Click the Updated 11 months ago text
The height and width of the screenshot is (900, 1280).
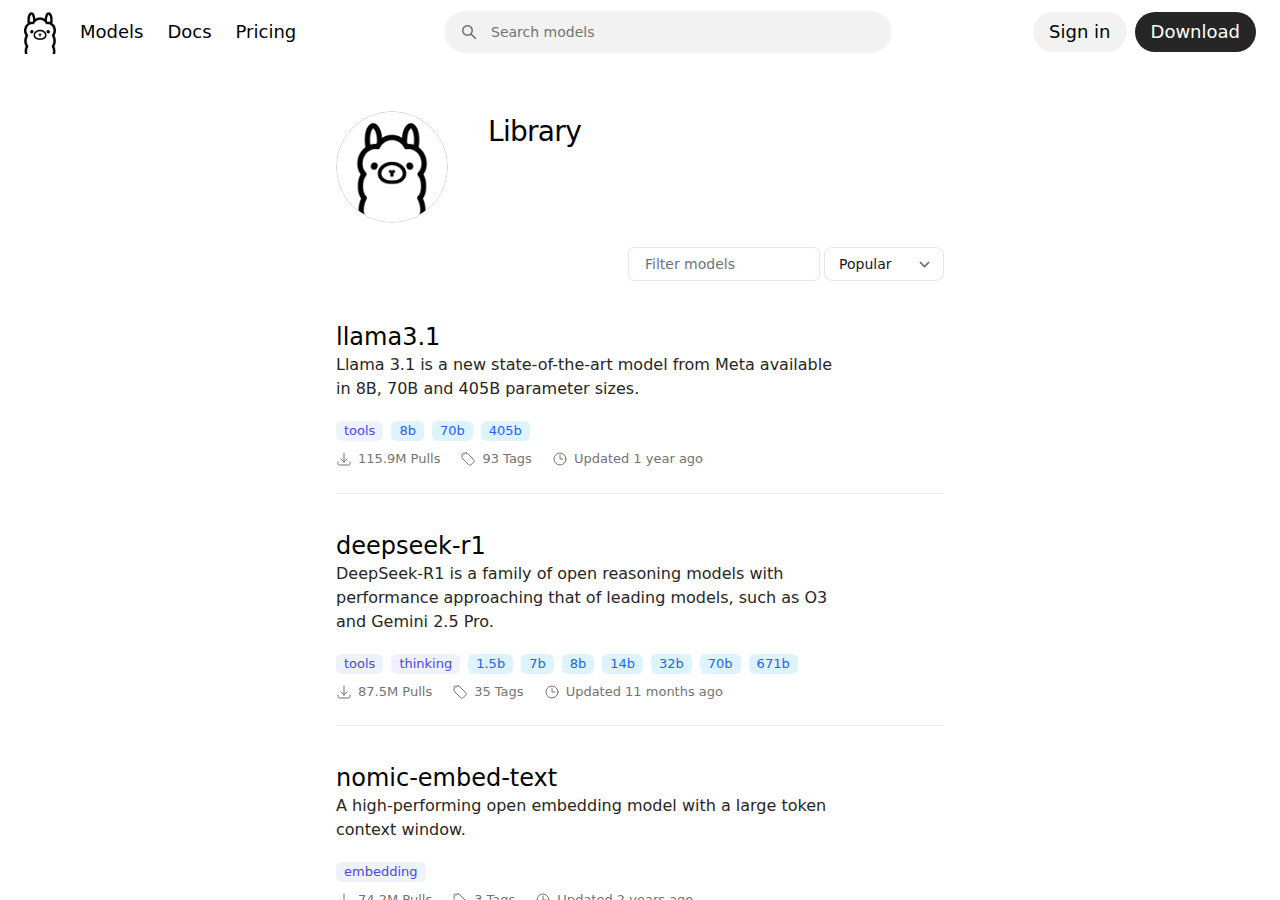coord(644,692)
